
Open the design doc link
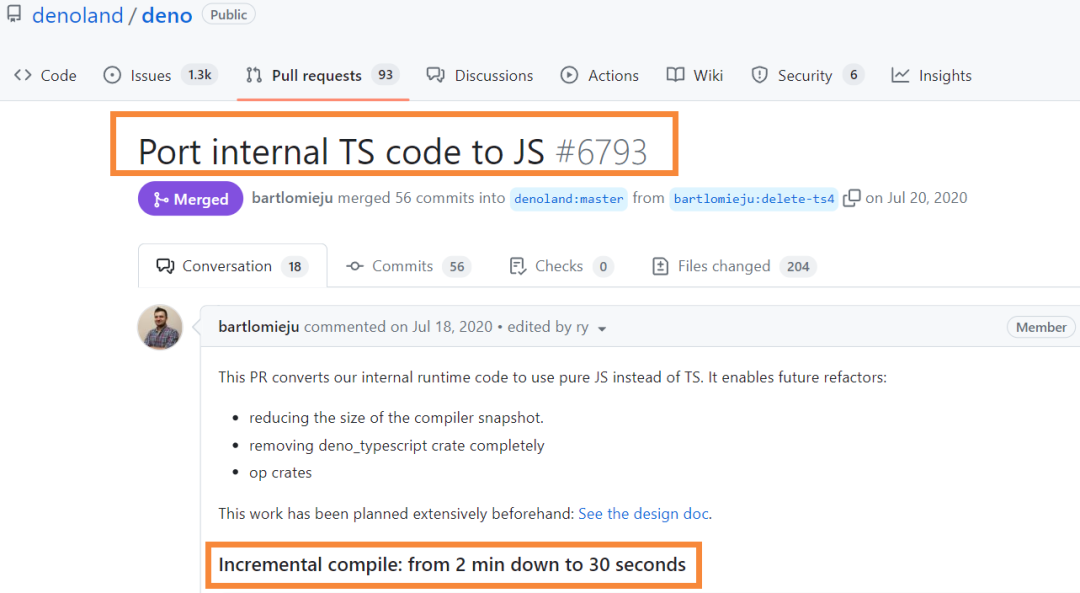point(643,514)
